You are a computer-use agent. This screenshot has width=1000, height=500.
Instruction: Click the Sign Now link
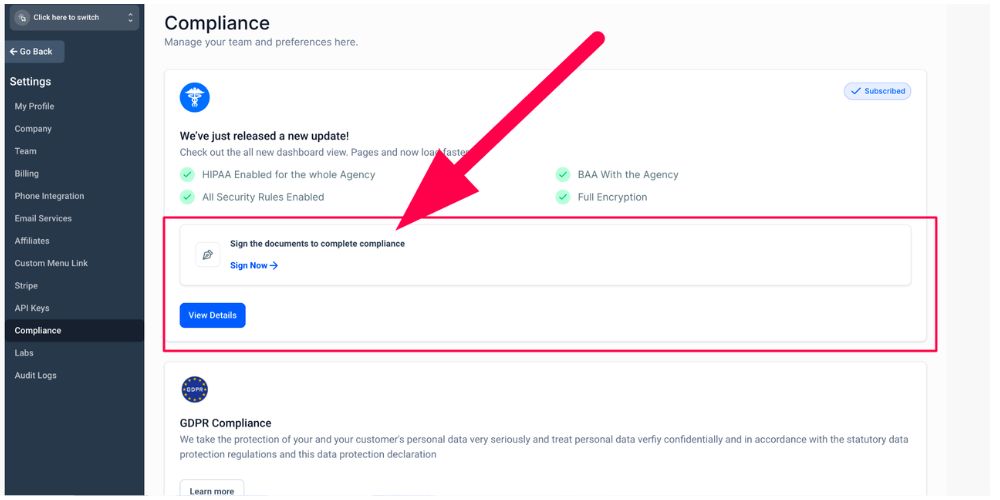pos(254,266)
